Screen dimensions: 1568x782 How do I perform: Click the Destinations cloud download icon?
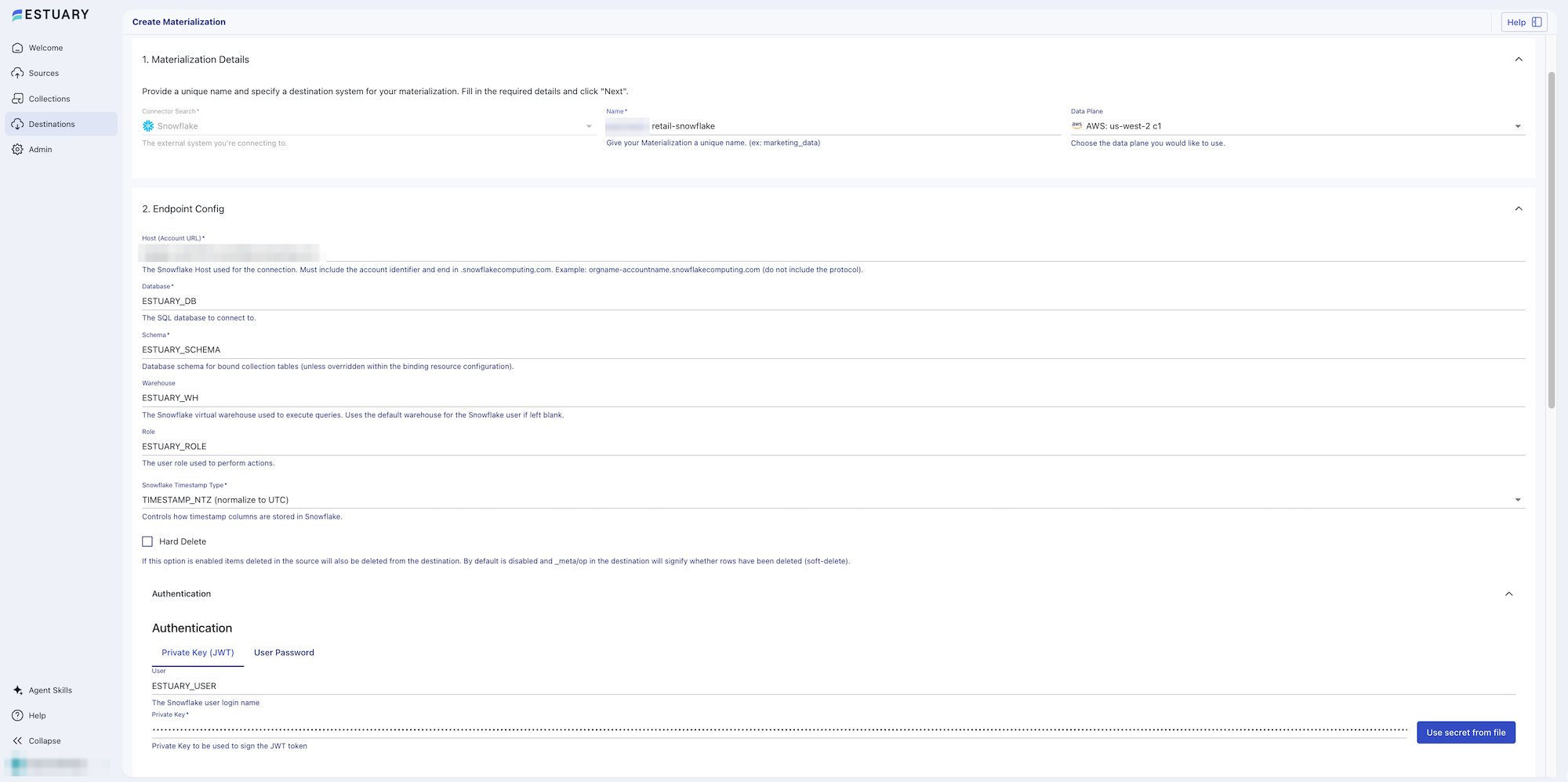[x=17, y=124]
